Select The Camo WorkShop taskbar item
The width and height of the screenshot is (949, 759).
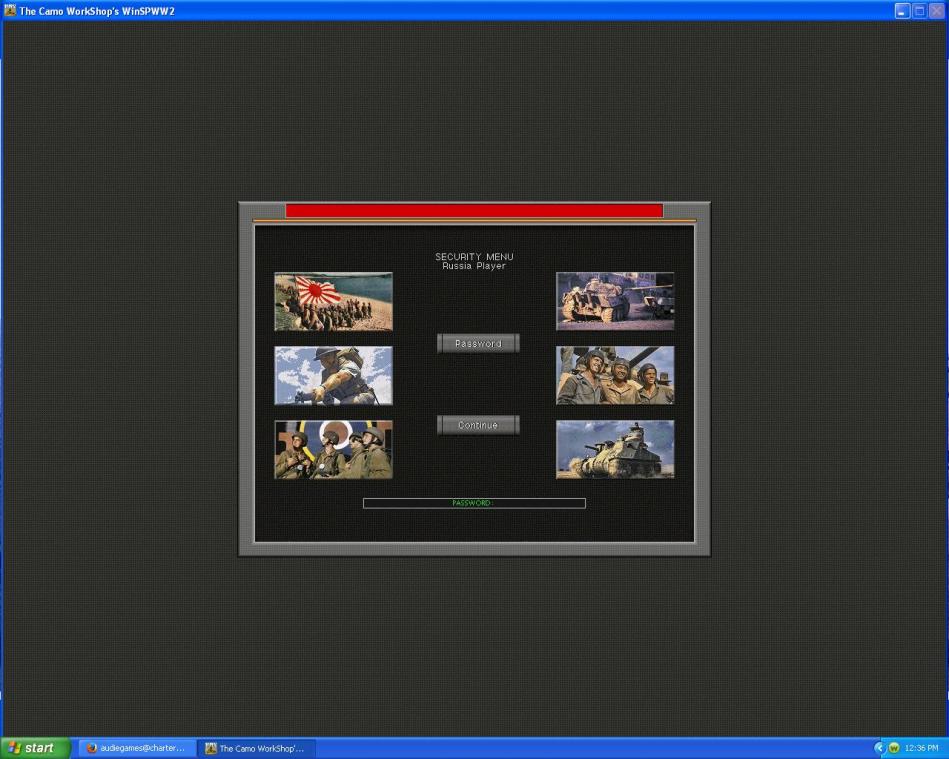click(258, 748)
